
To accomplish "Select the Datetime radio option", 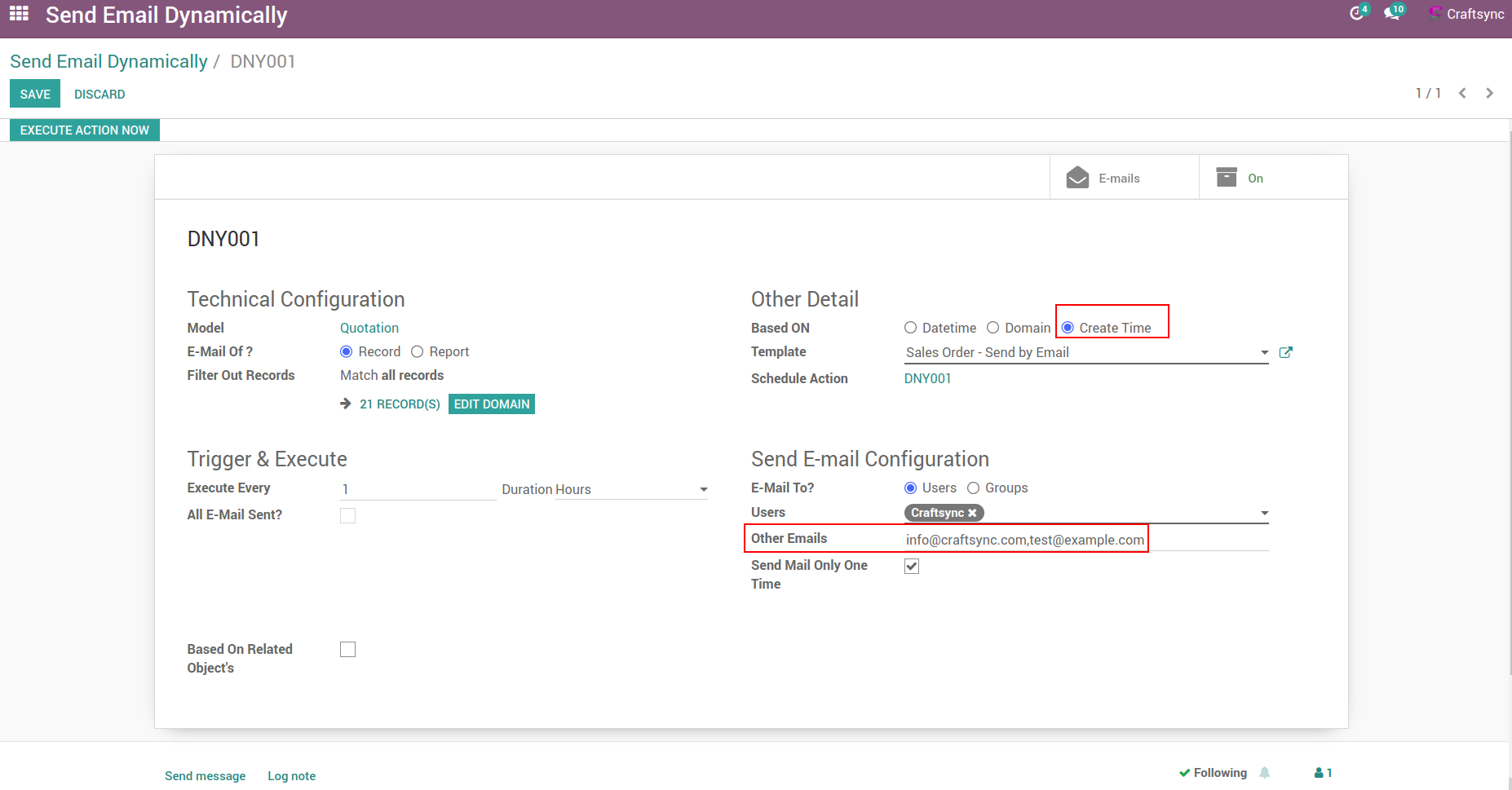I will pyautogui.click(x=911, y=328).
